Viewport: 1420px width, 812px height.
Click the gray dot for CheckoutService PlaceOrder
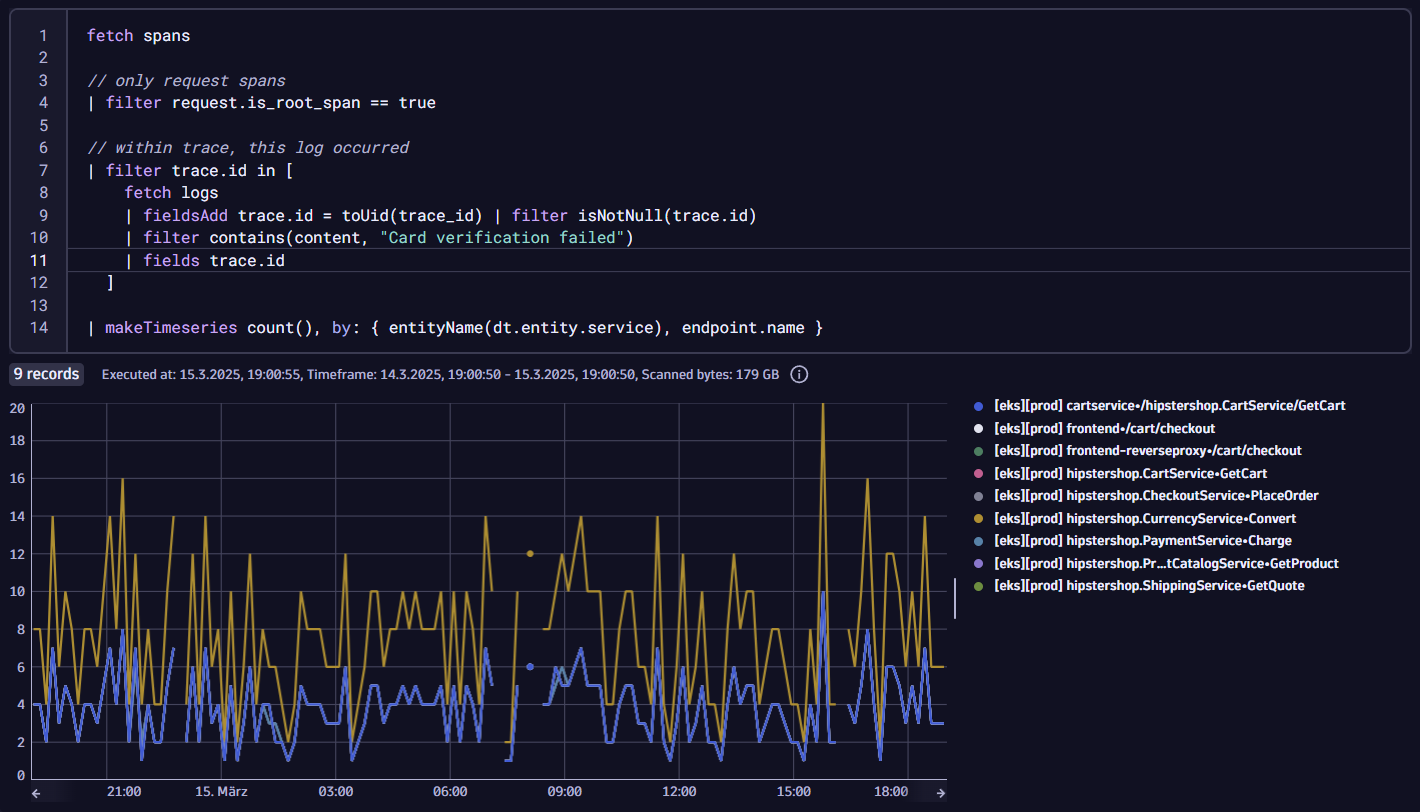[978, 495]
